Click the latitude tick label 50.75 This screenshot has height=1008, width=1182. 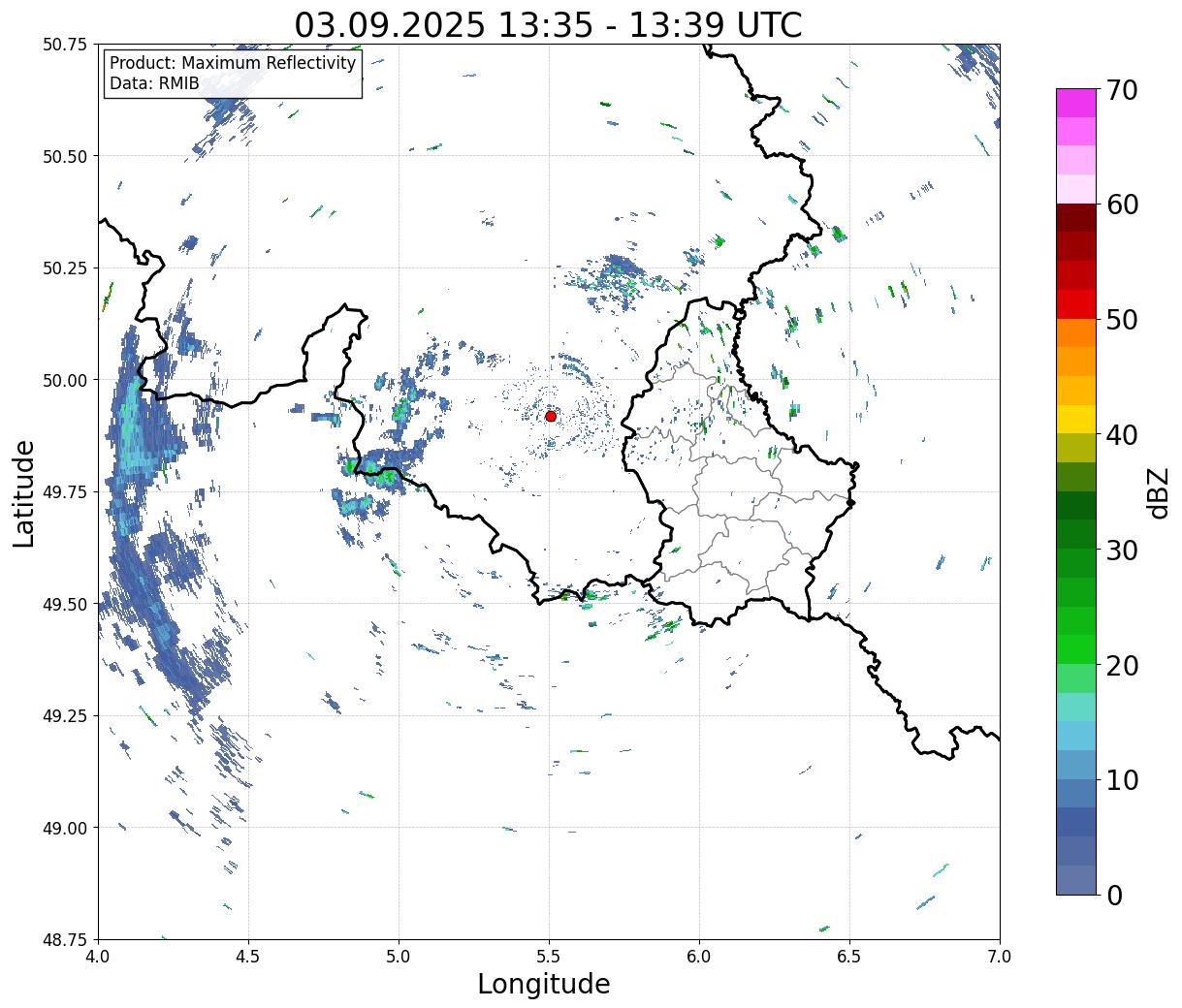64,45
